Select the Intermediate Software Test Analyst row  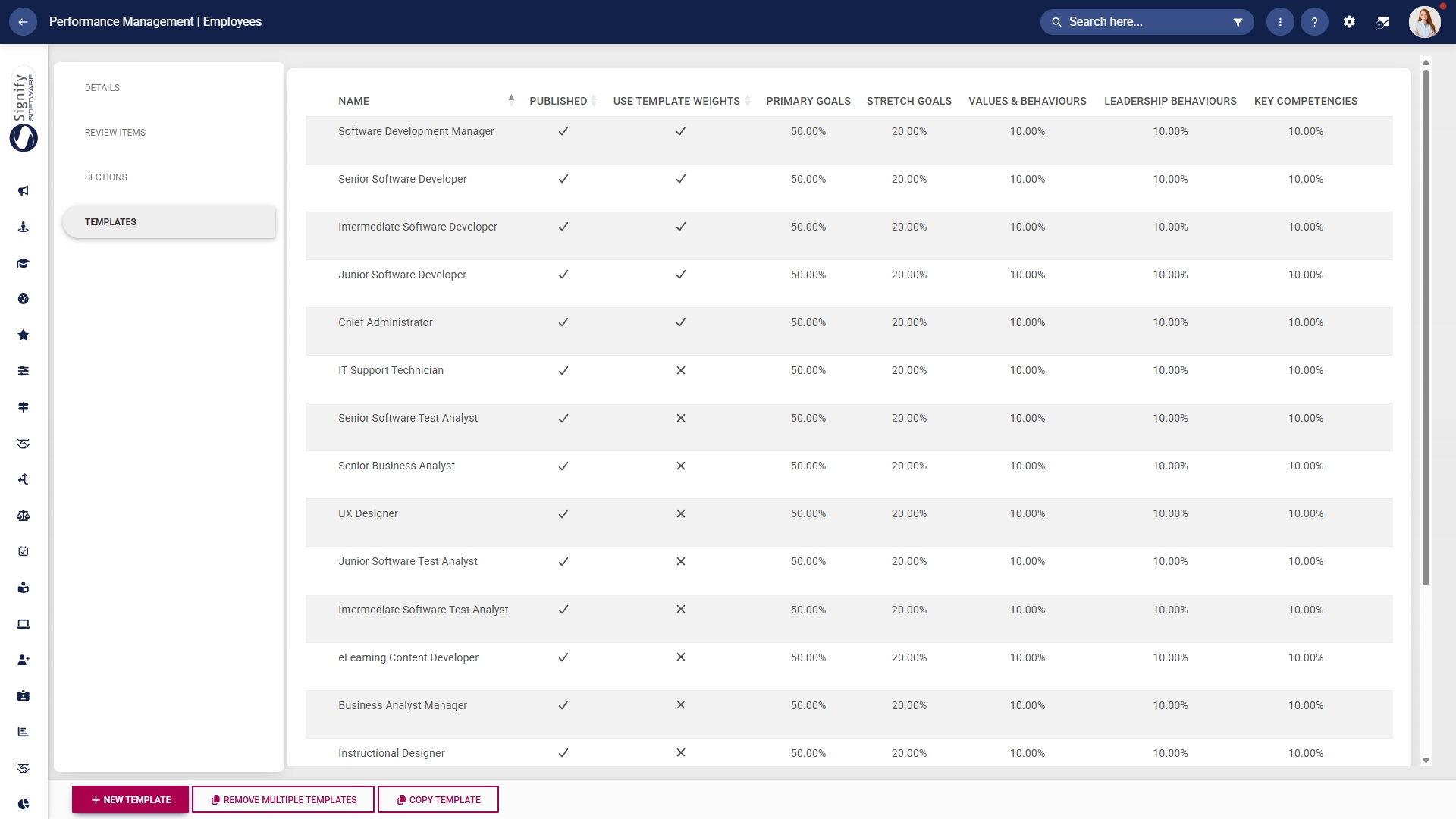click(x=849, y=619)
